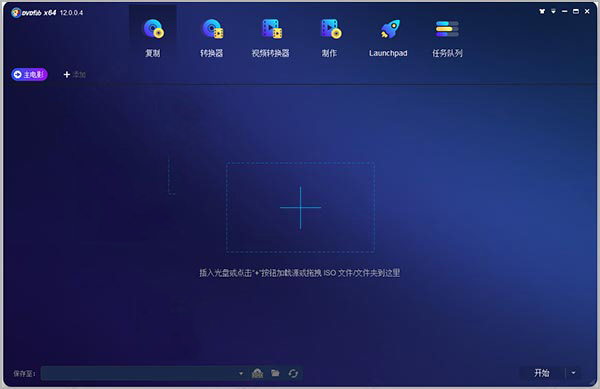Click the 主电影 mode selector button

coord(29,74)
